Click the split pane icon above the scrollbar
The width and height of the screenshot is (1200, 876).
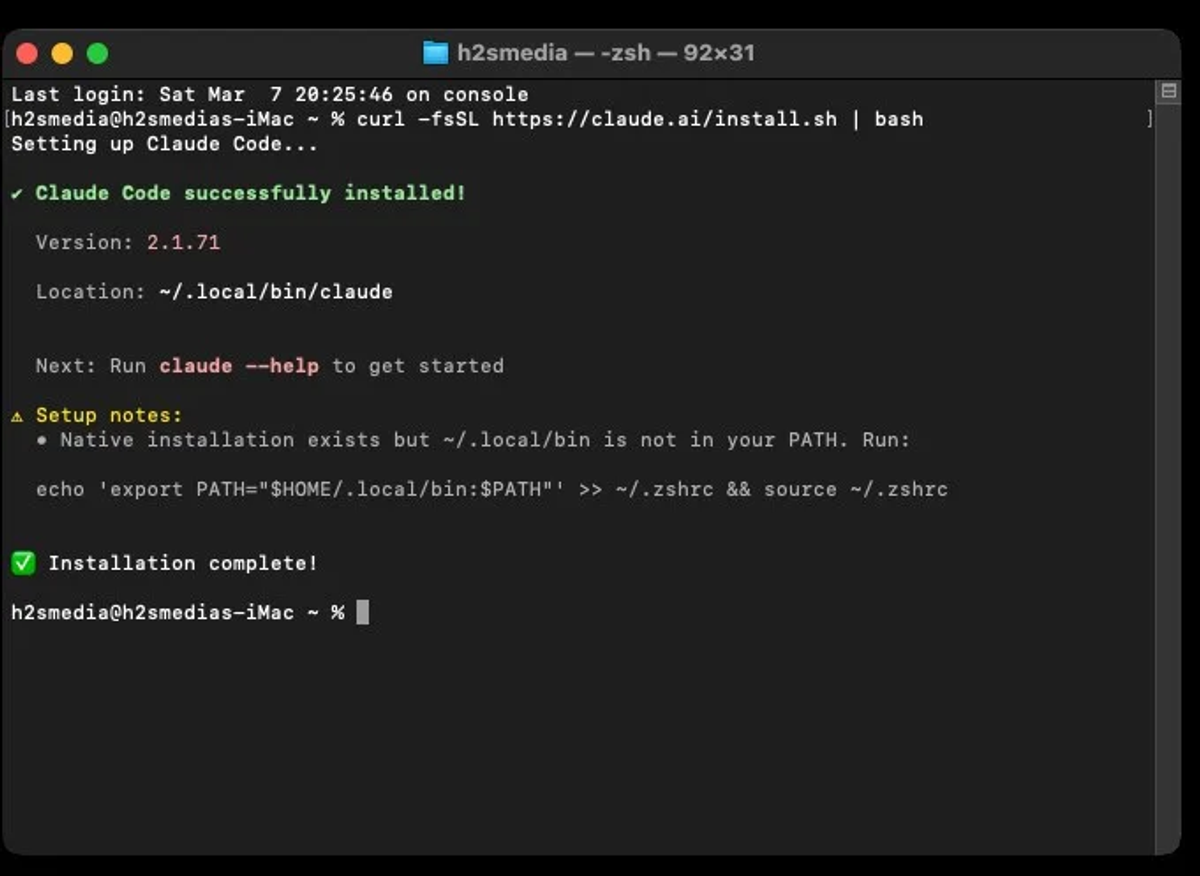click(1167, 92)
